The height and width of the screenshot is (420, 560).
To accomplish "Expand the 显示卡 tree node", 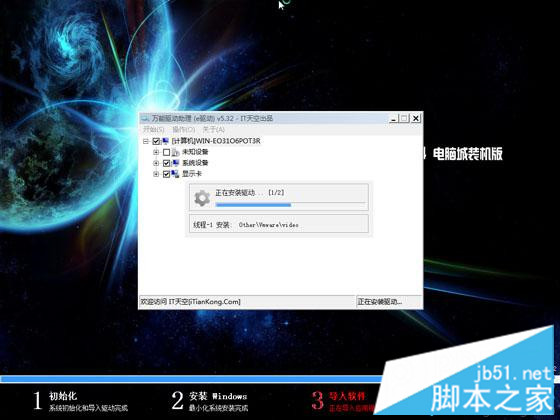I will click(156, 174).
